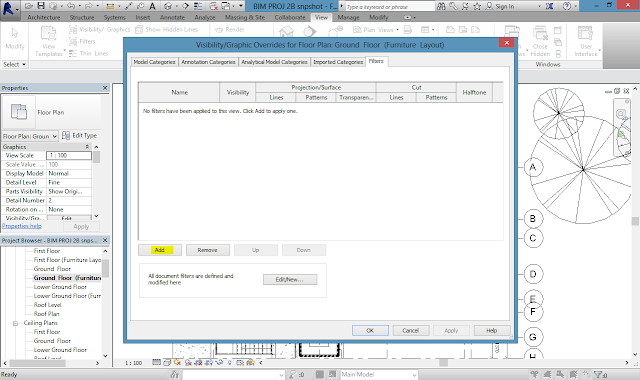The image size is (640, 380).
Task: Switch to the Annotation Categories tab
Action: coord(208,62)
